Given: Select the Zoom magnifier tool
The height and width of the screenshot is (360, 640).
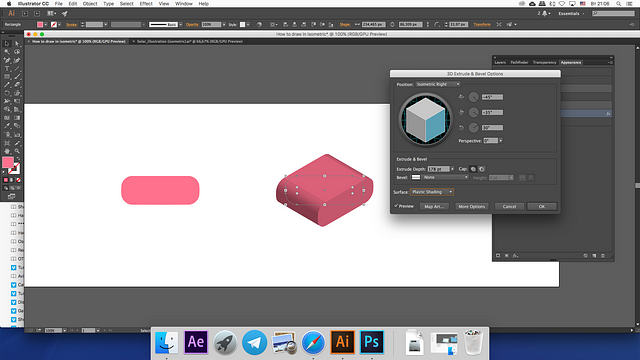Looking at the screenshot, I should [17, 151].
